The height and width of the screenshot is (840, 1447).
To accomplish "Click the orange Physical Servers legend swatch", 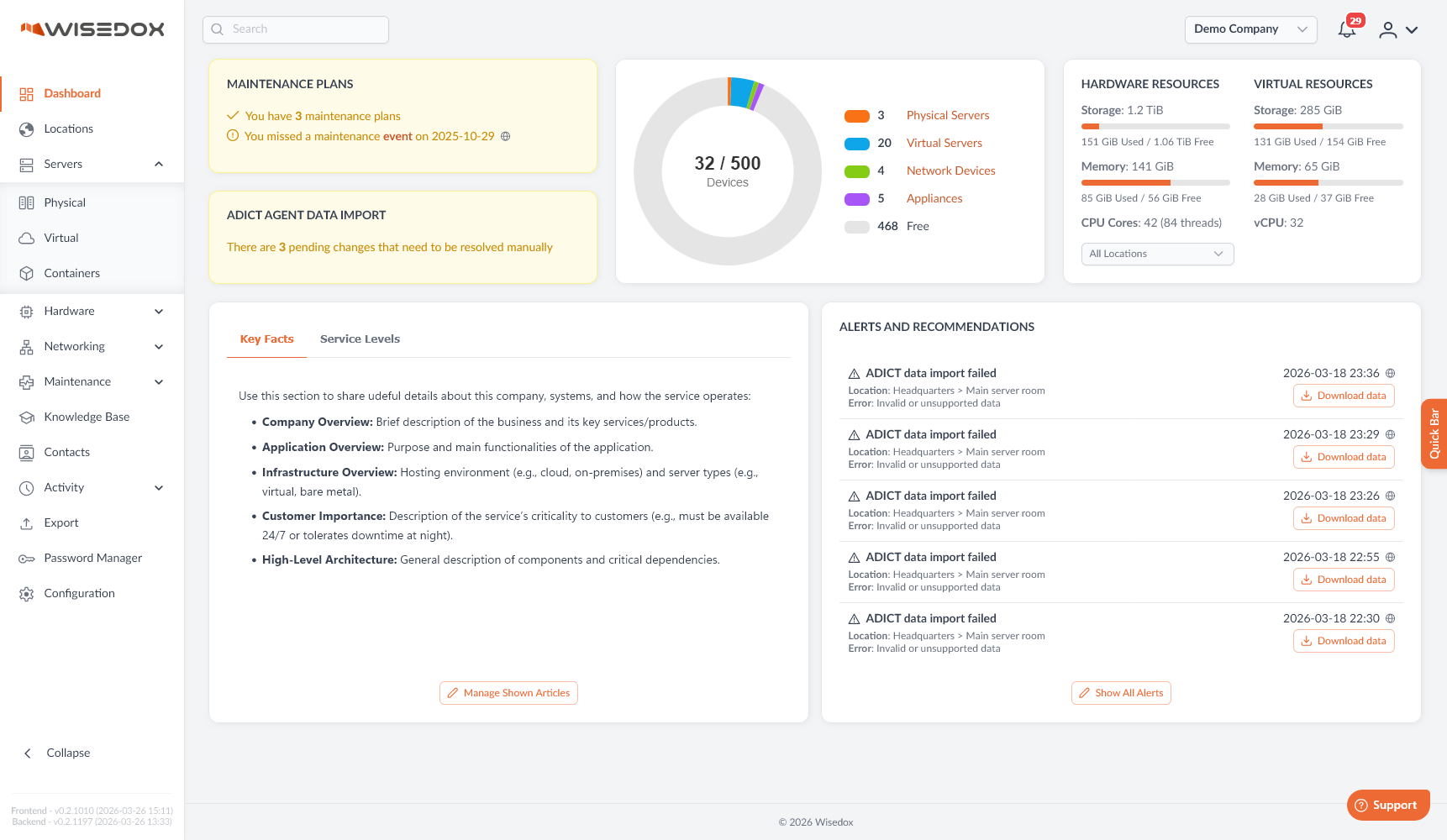I will coord(856,116).
